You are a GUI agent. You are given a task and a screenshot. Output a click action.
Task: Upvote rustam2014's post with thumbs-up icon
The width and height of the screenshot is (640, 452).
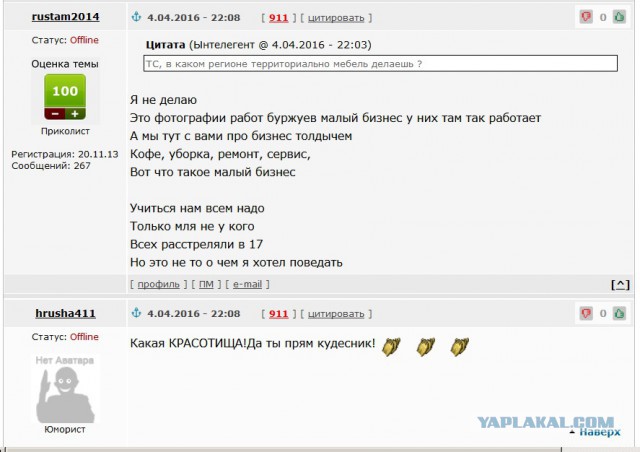tap(620, 17)
